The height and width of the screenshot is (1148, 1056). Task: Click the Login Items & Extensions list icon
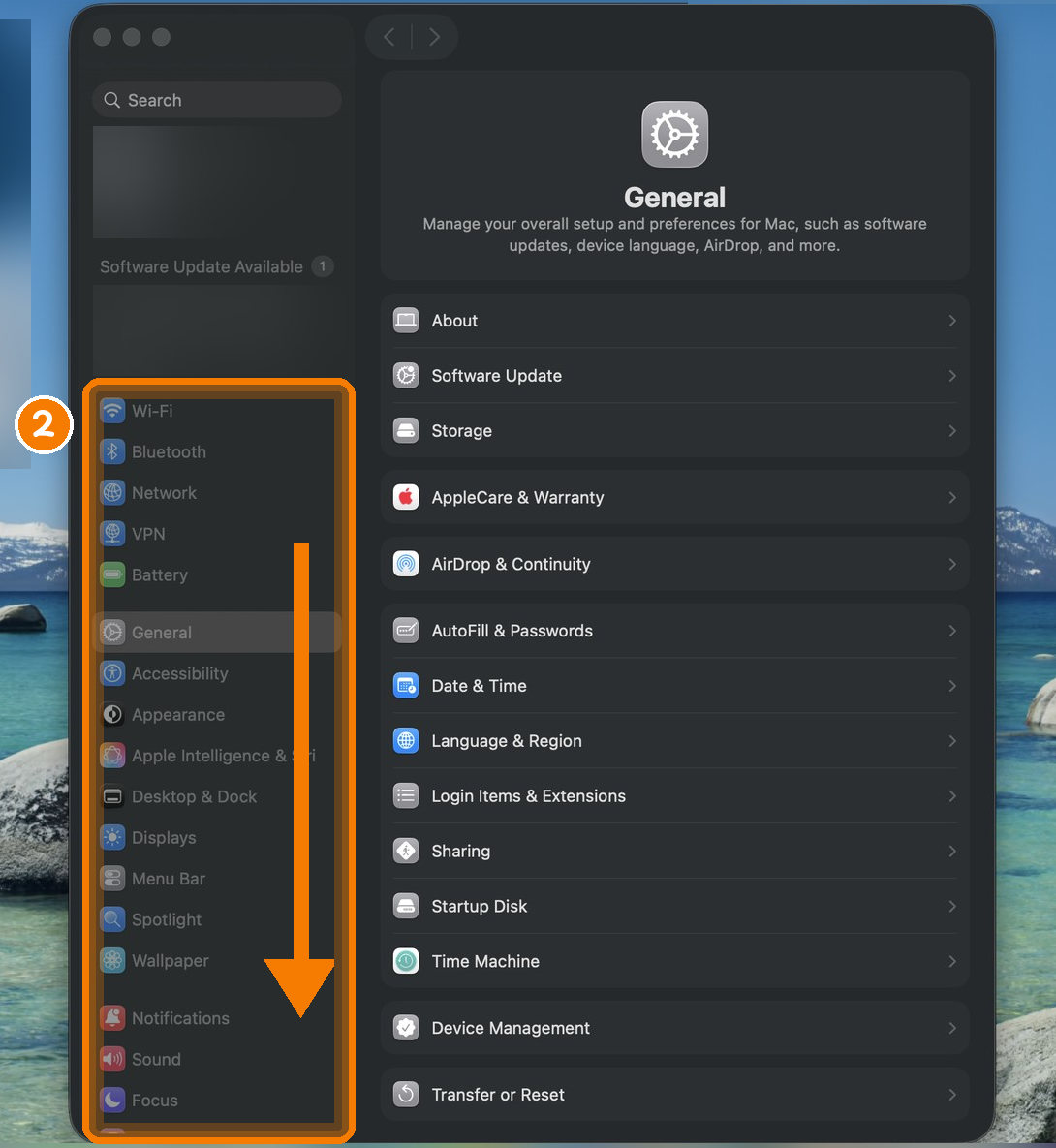[406, 795]
